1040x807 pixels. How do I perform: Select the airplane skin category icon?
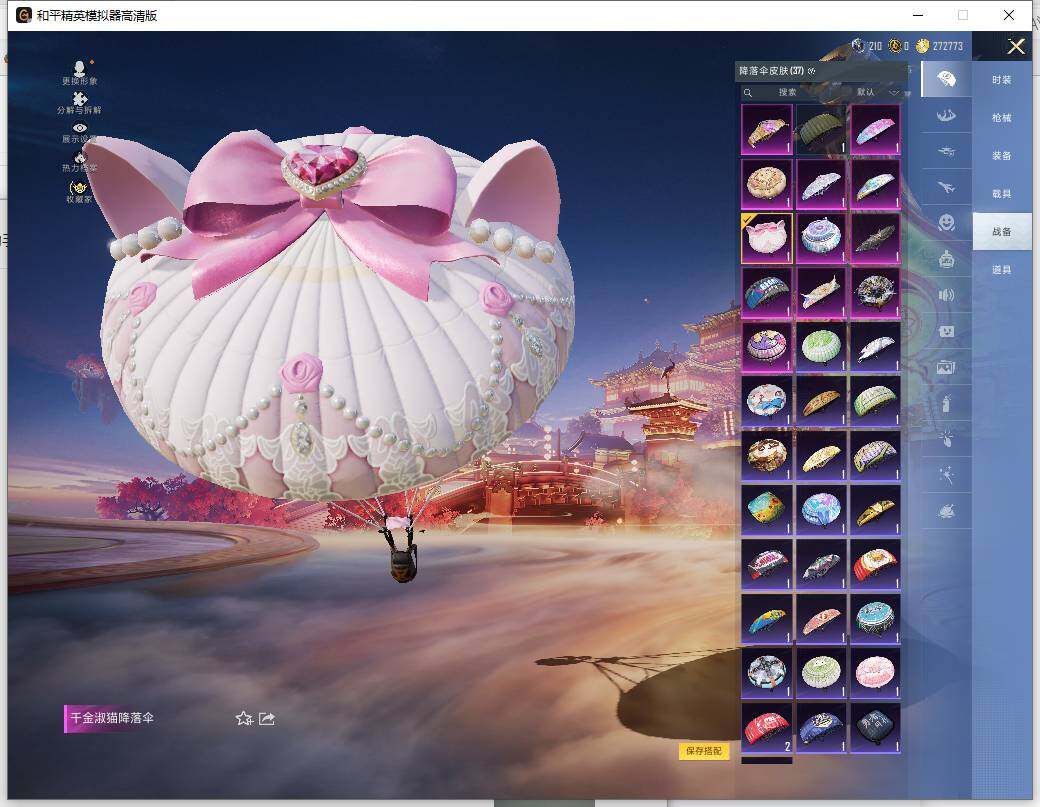click(x=945, y=186)
